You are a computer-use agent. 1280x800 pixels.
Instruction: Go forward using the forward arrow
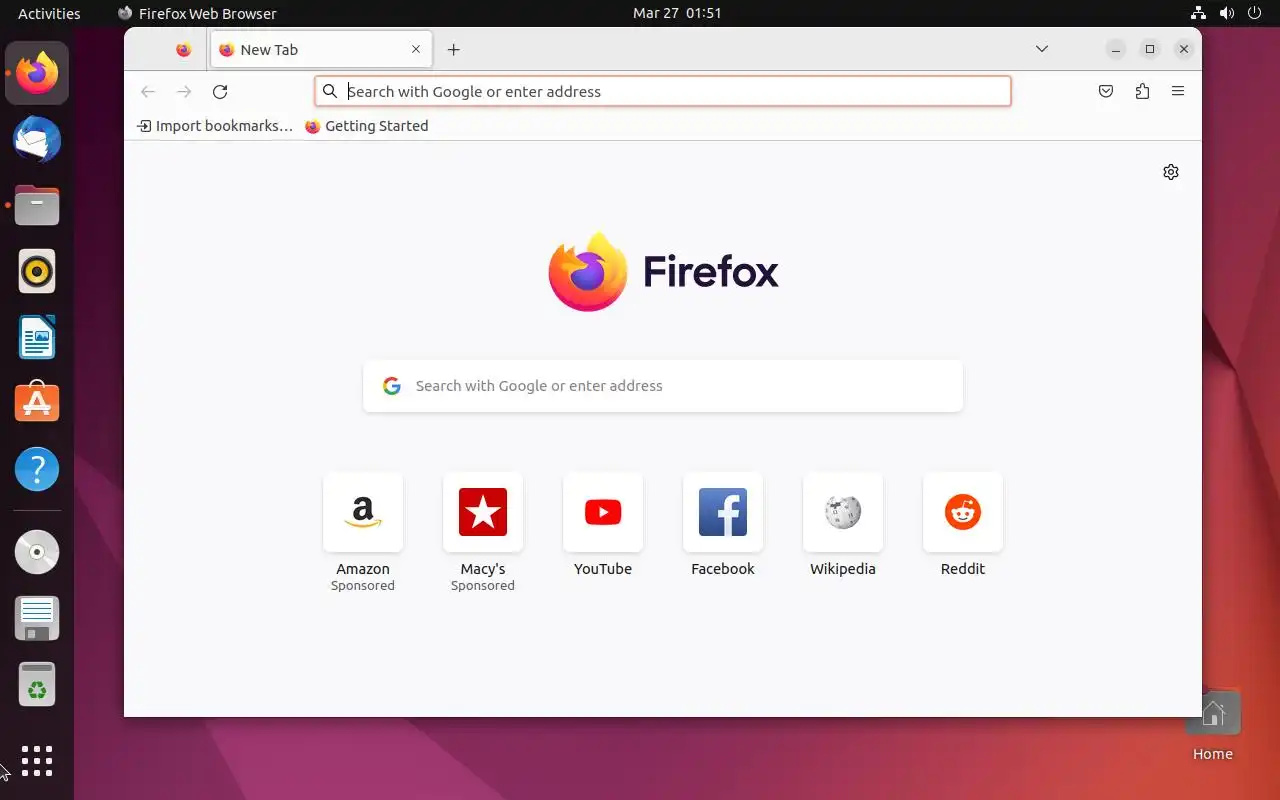click(184, 91)
